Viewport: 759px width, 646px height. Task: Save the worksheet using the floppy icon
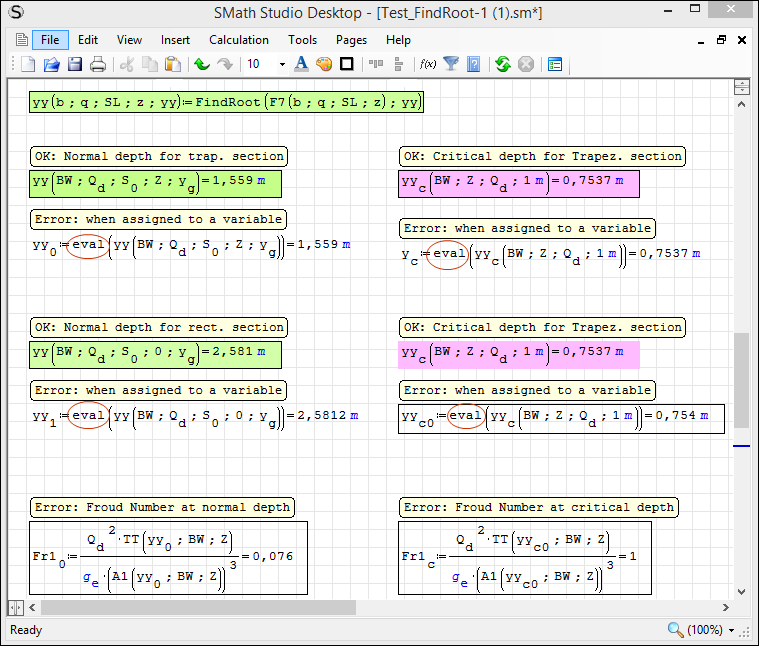[75, 65]
